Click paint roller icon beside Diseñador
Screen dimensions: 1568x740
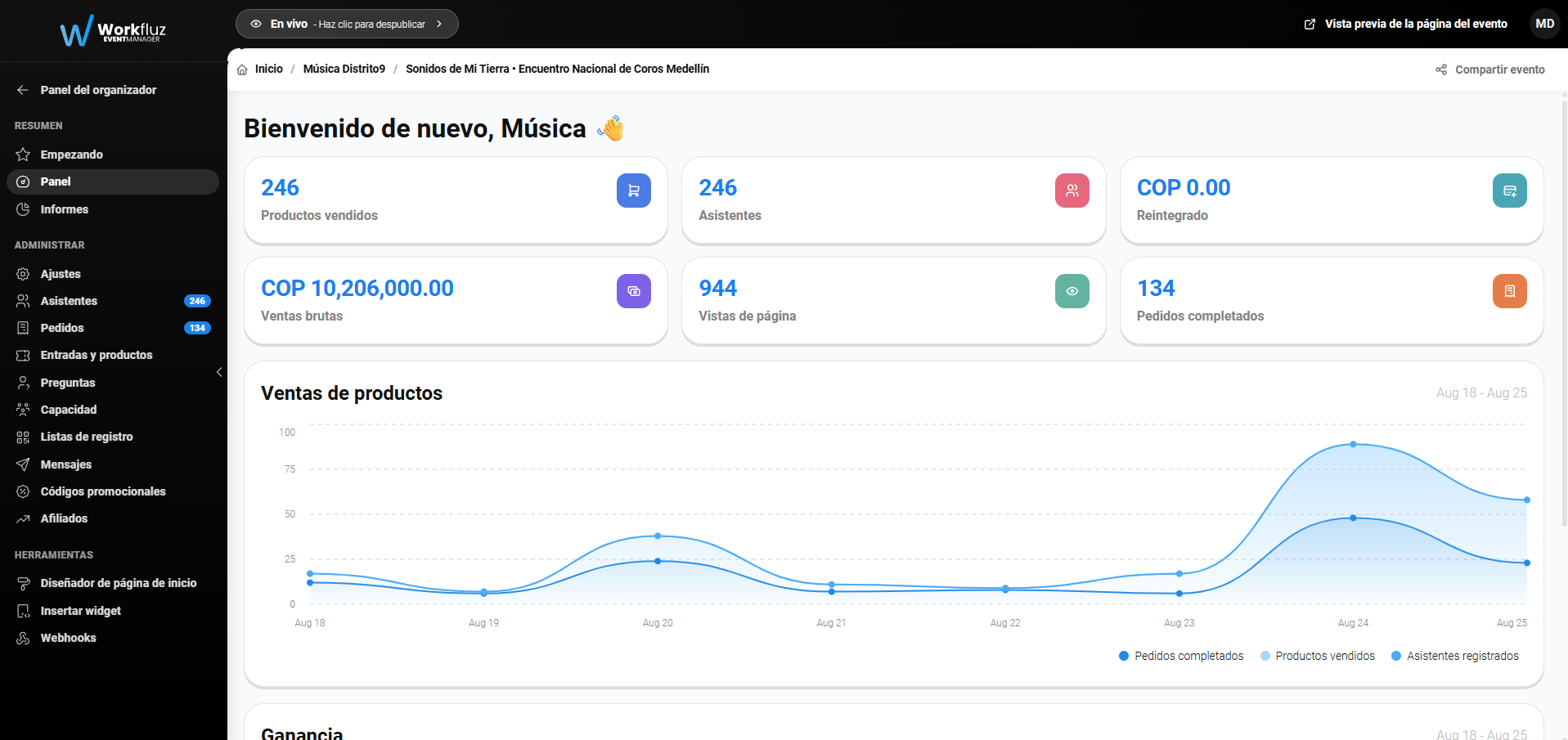pyautogui.click(x=23, y=583)
